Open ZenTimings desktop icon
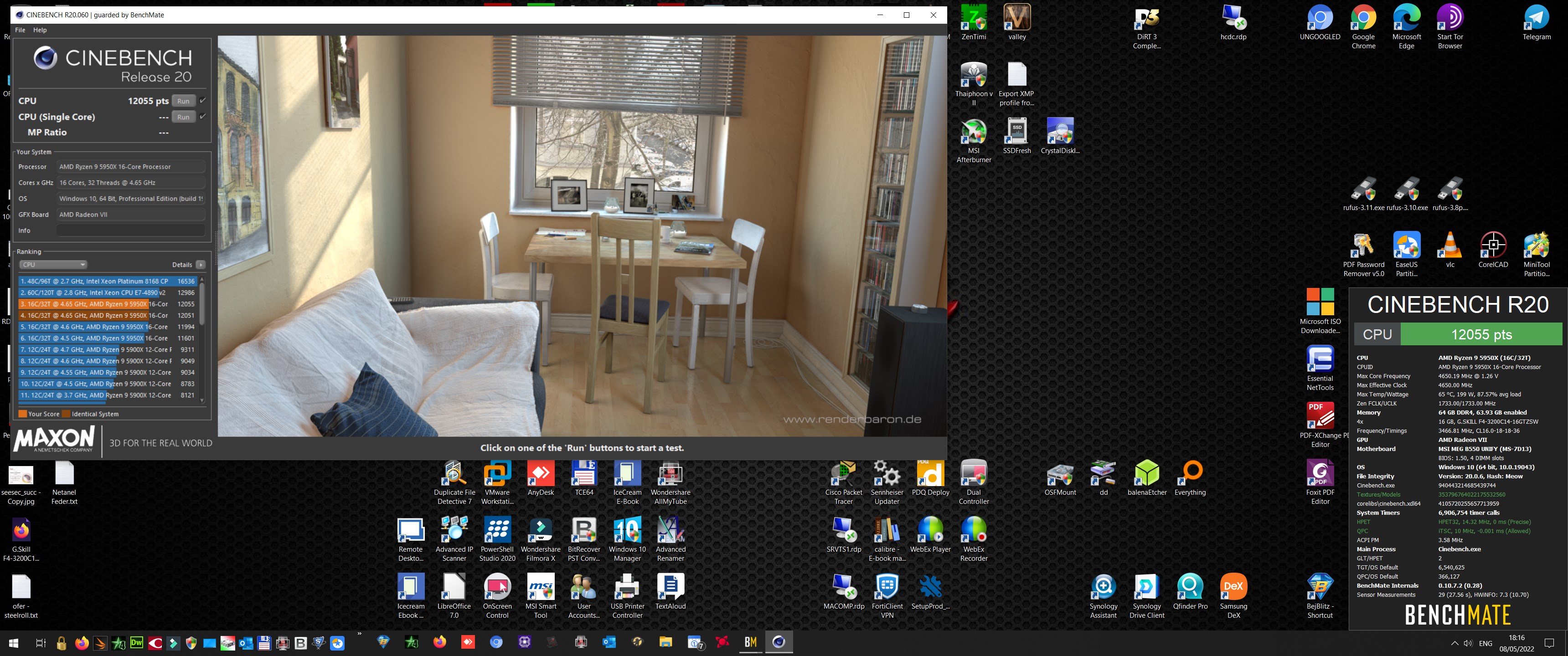Image resolution: width=1568 pixels, height=656 pixels. click(x=973, y=22)
